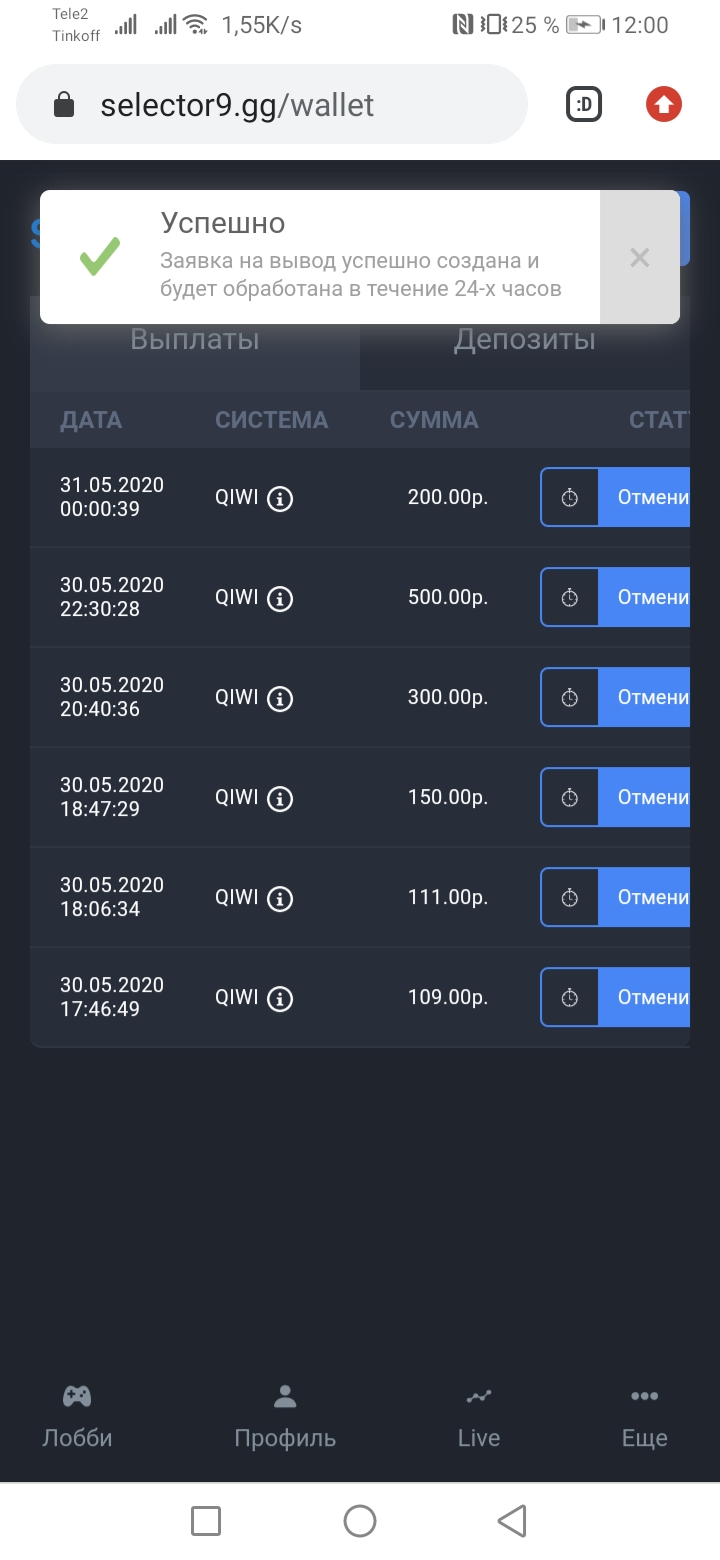Open browser tab switcher icon
Viewport: 720px width, 1560px height.
(x=584, y=105)
